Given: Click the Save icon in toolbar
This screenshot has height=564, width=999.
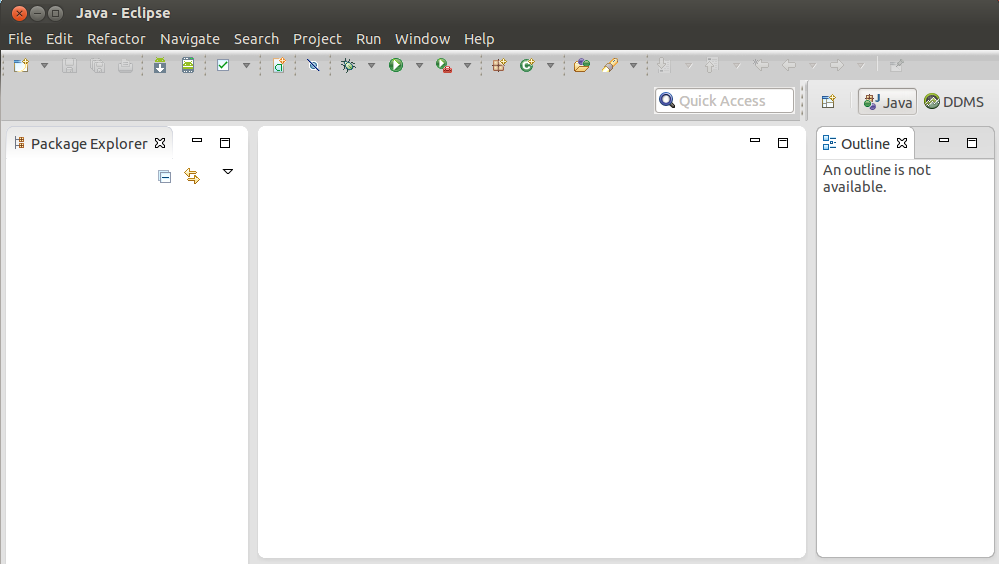Looking at the screenshot, I should point(69,65).
